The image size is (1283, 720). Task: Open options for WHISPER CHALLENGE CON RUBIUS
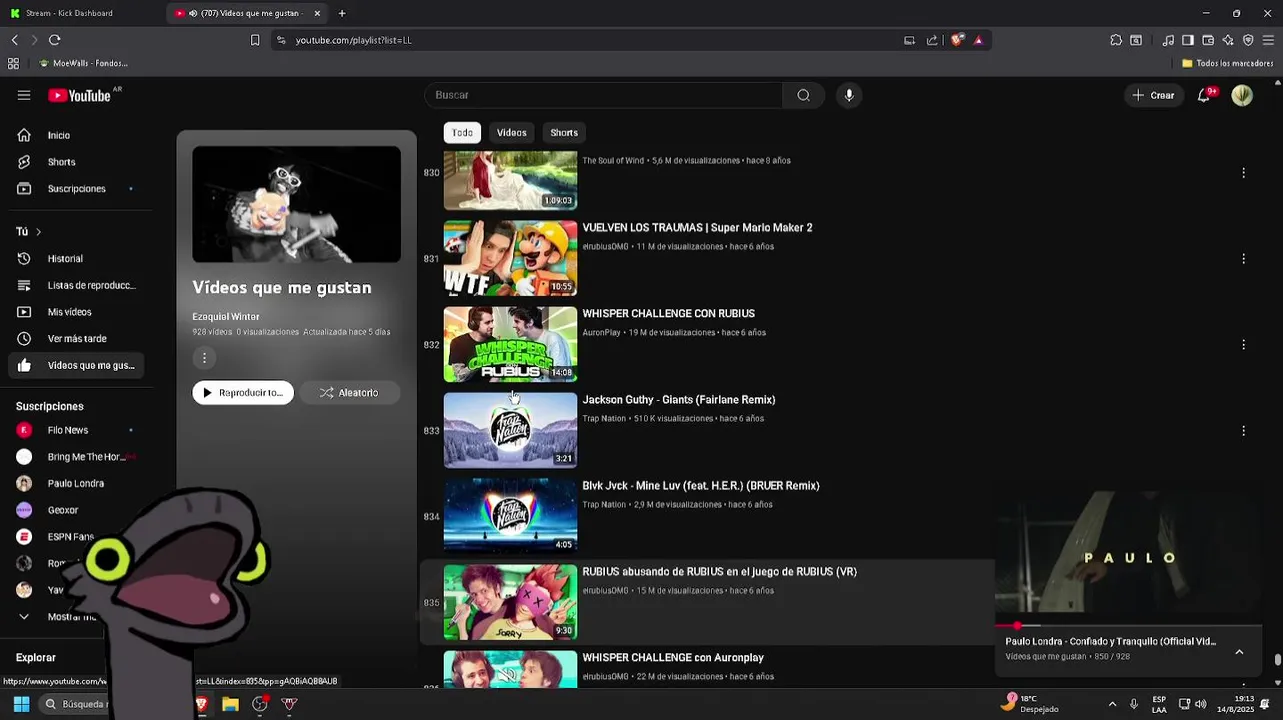coord(1243,345)
